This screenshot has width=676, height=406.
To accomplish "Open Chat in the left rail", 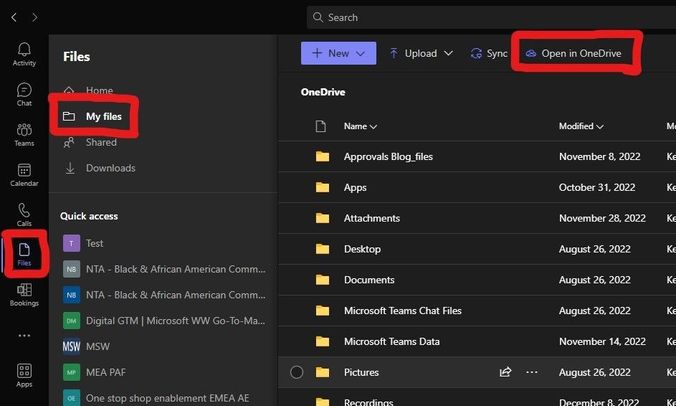I will (24, 94).
